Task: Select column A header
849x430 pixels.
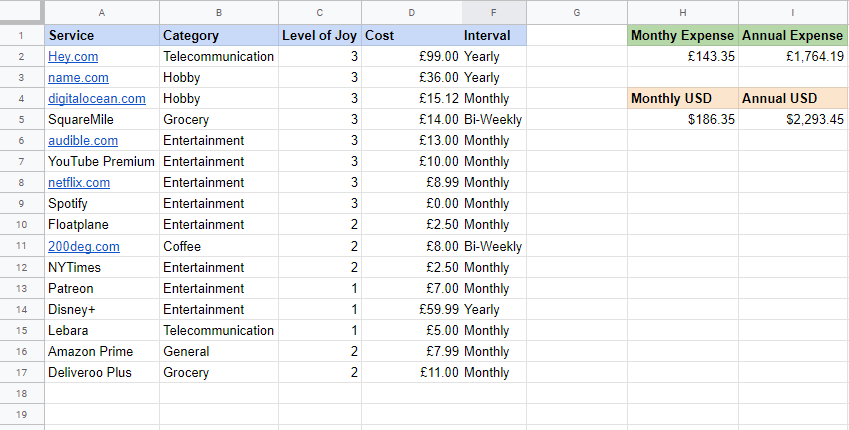Action: coord(102,12)
